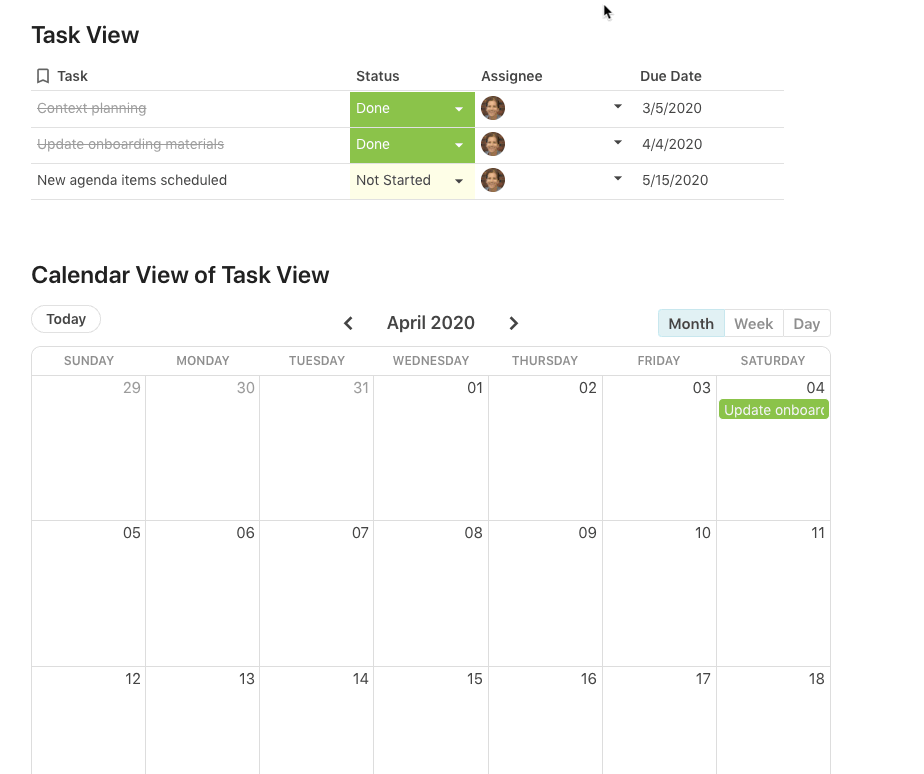Switch calendar to Week view

pos(753,324)
